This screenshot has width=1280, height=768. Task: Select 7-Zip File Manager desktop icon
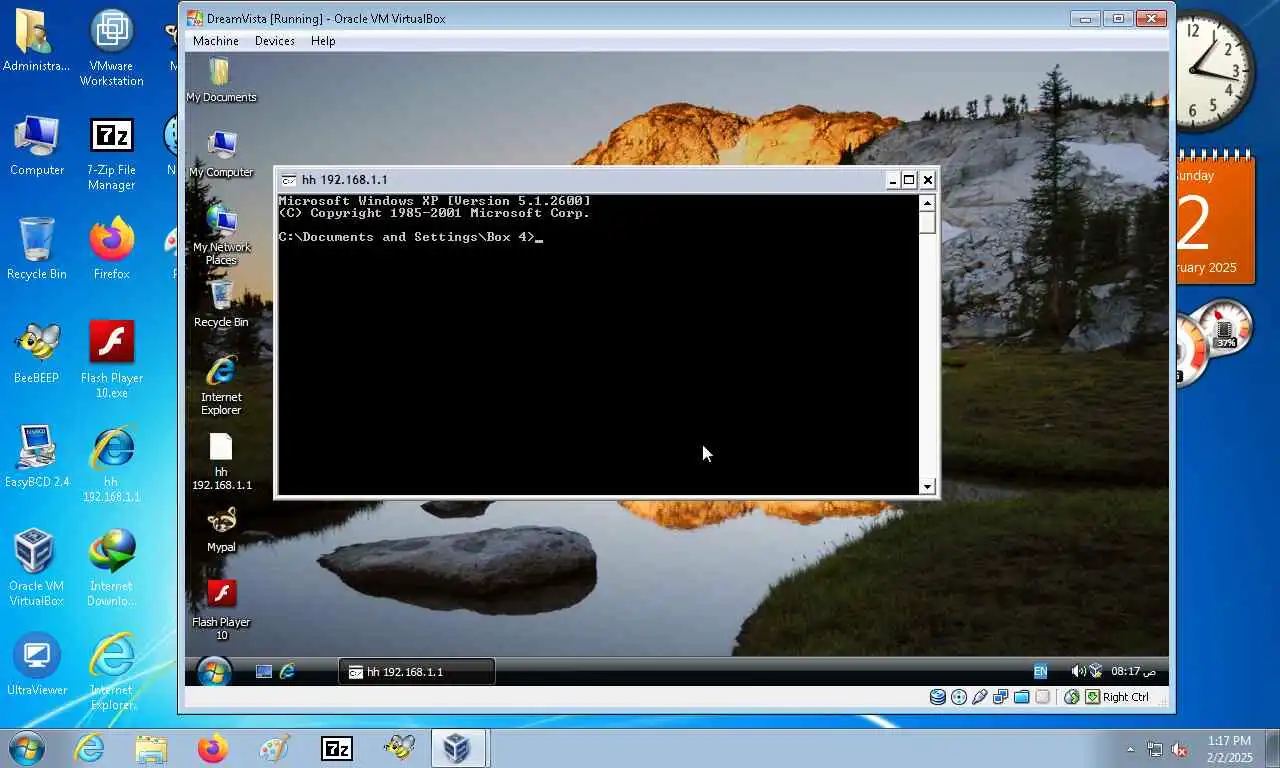click(x=111, y=153)
